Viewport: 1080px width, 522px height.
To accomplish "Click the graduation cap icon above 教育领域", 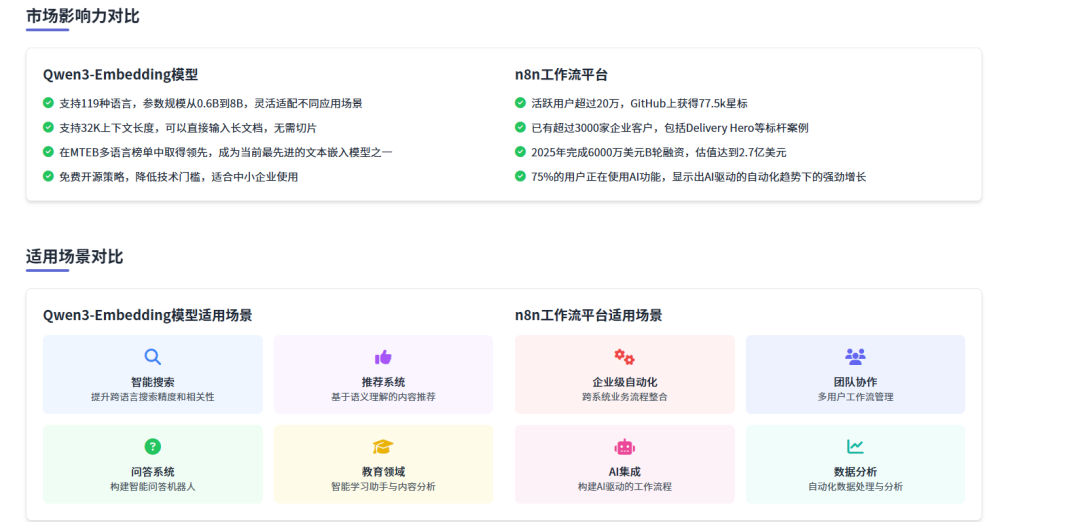I will pyautogui.click(x=383, y=446).
